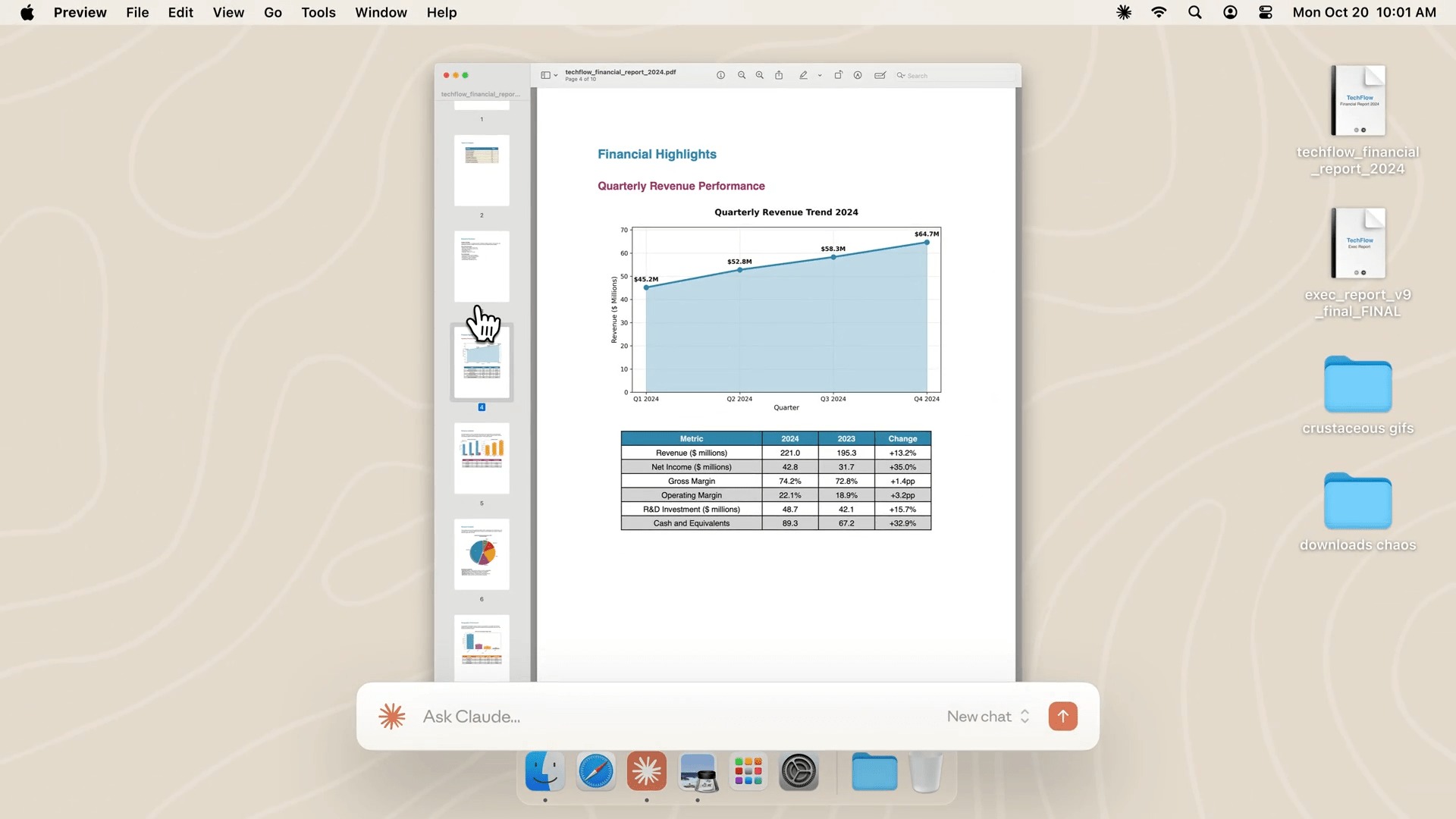
Task: Expand the sidebar view options chevron
Action: (556, 76)
